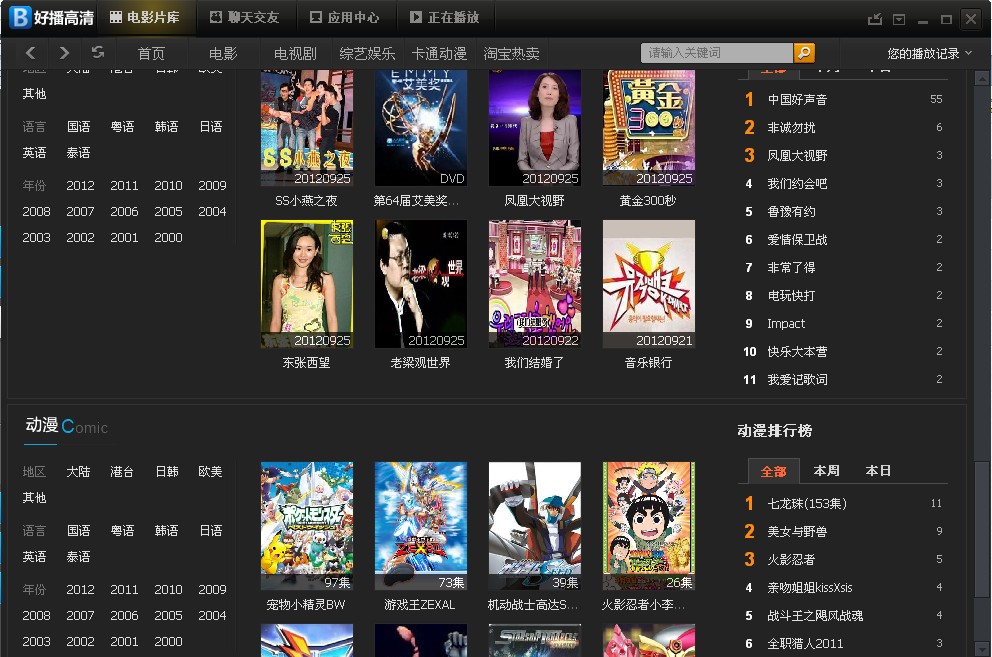Click the share icon near window controls
Viewport: 992px width, 657px height.
[x=875, y=19]
